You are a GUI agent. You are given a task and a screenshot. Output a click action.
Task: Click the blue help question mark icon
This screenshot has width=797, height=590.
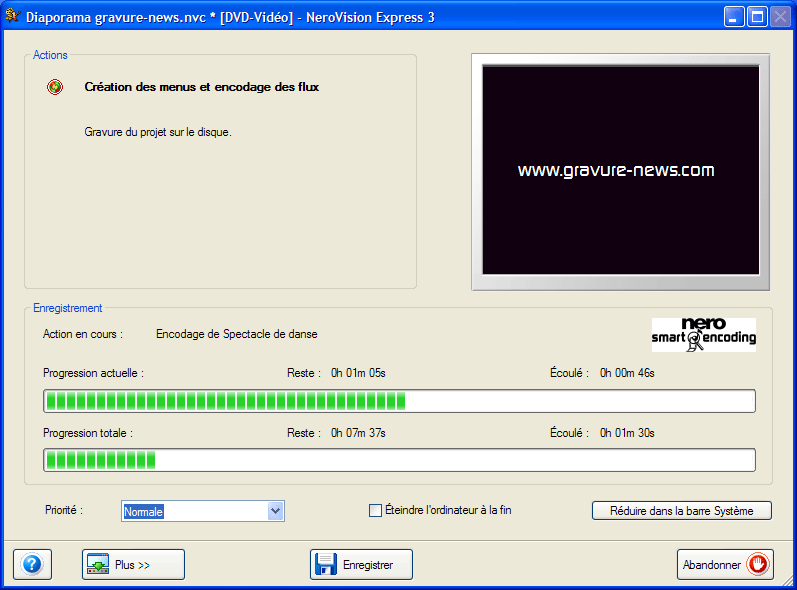pos(32,564)
